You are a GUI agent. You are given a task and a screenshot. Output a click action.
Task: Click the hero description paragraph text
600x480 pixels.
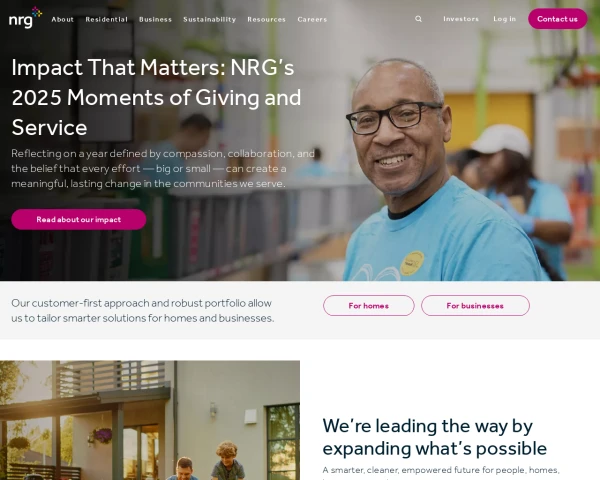point(163,168)
